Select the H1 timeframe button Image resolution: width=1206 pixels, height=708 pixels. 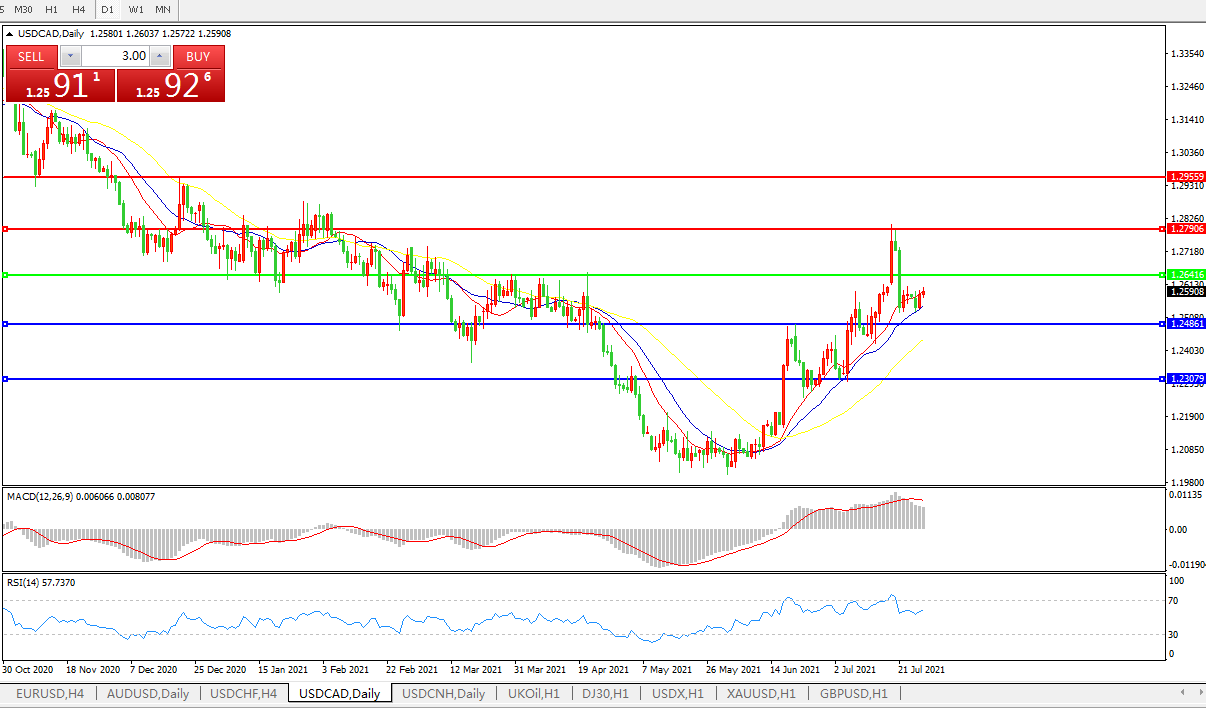[51, 9]
